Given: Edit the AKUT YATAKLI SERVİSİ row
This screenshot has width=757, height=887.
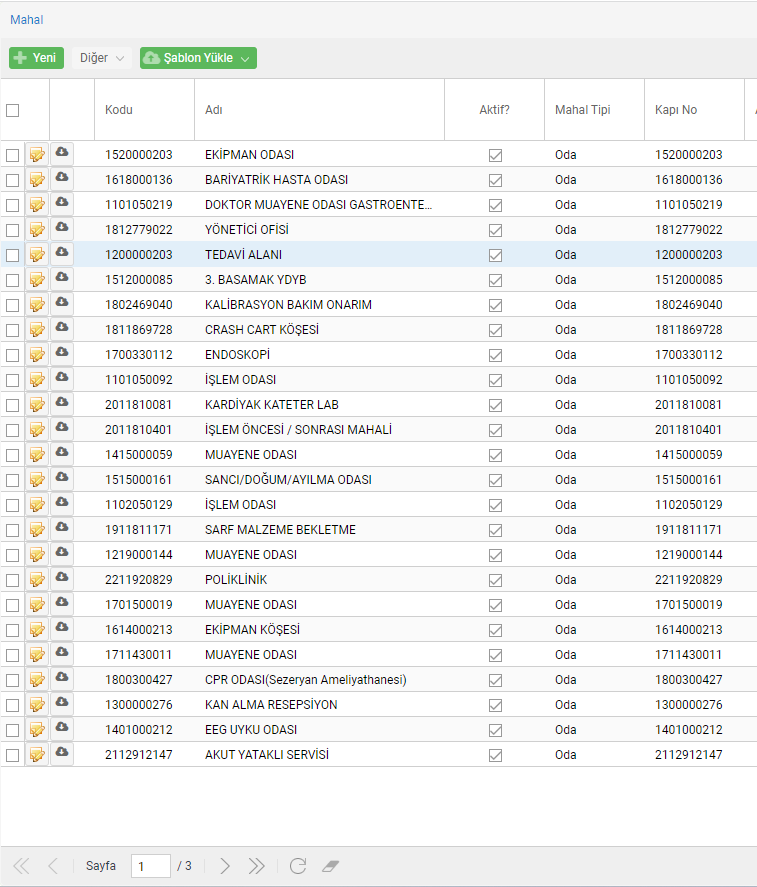Looking at the screenshot, I should (x=37, y=755).
